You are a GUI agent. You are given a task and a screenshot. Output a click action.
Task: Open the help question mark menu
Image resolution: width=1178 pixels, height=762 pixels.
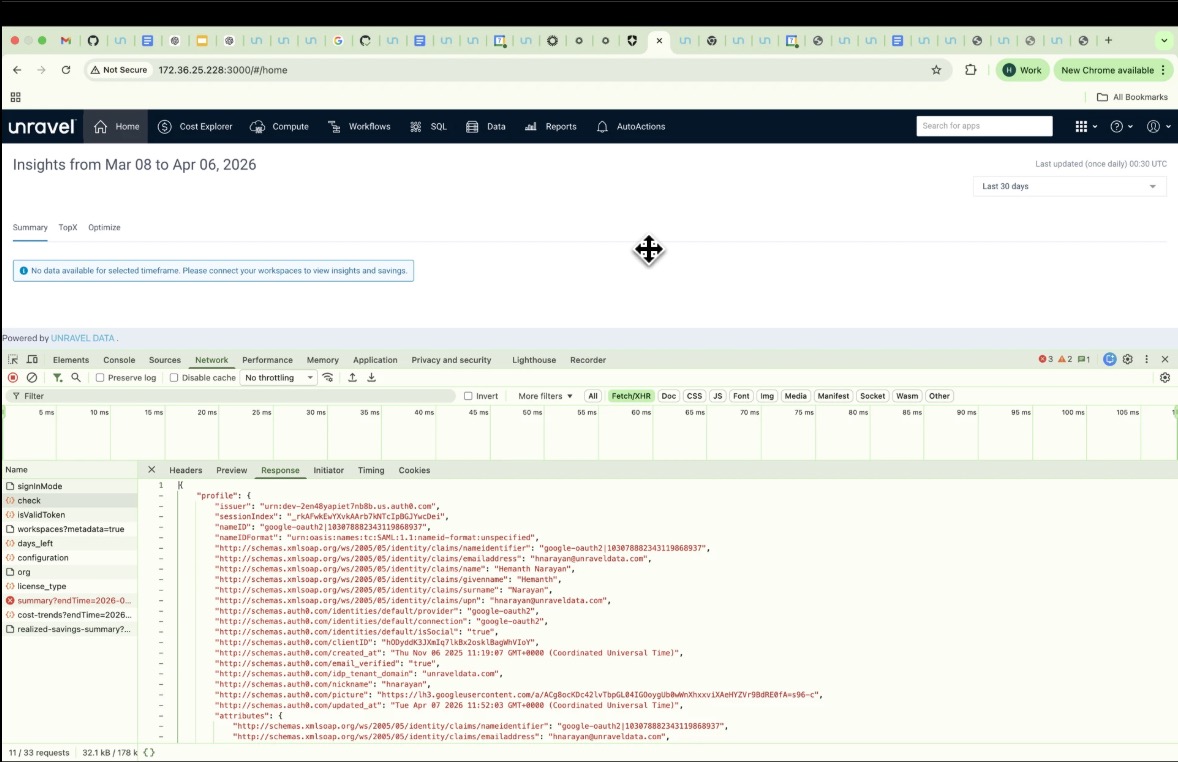[1117, 127]
